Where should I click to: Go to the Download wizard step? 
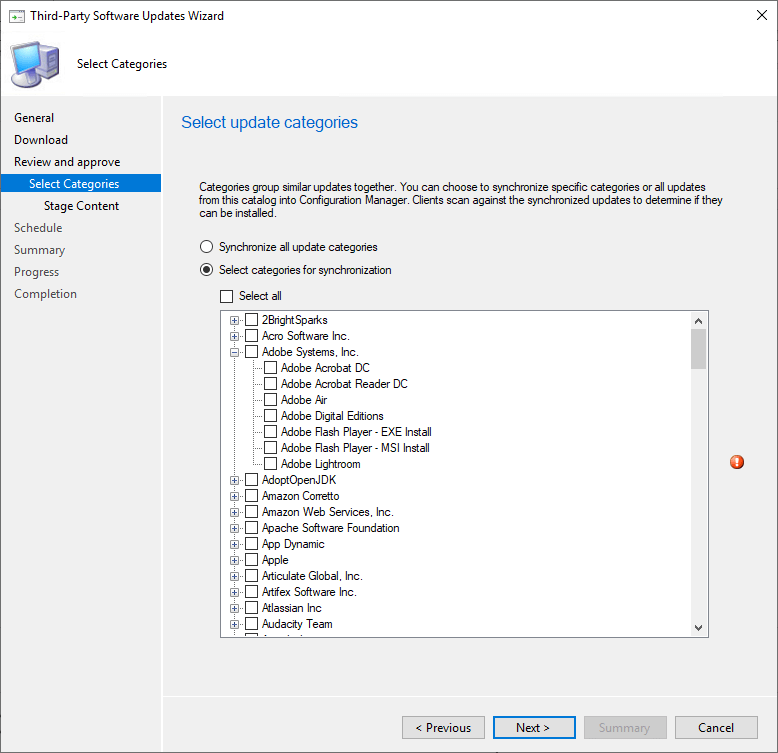pos(41,140)
